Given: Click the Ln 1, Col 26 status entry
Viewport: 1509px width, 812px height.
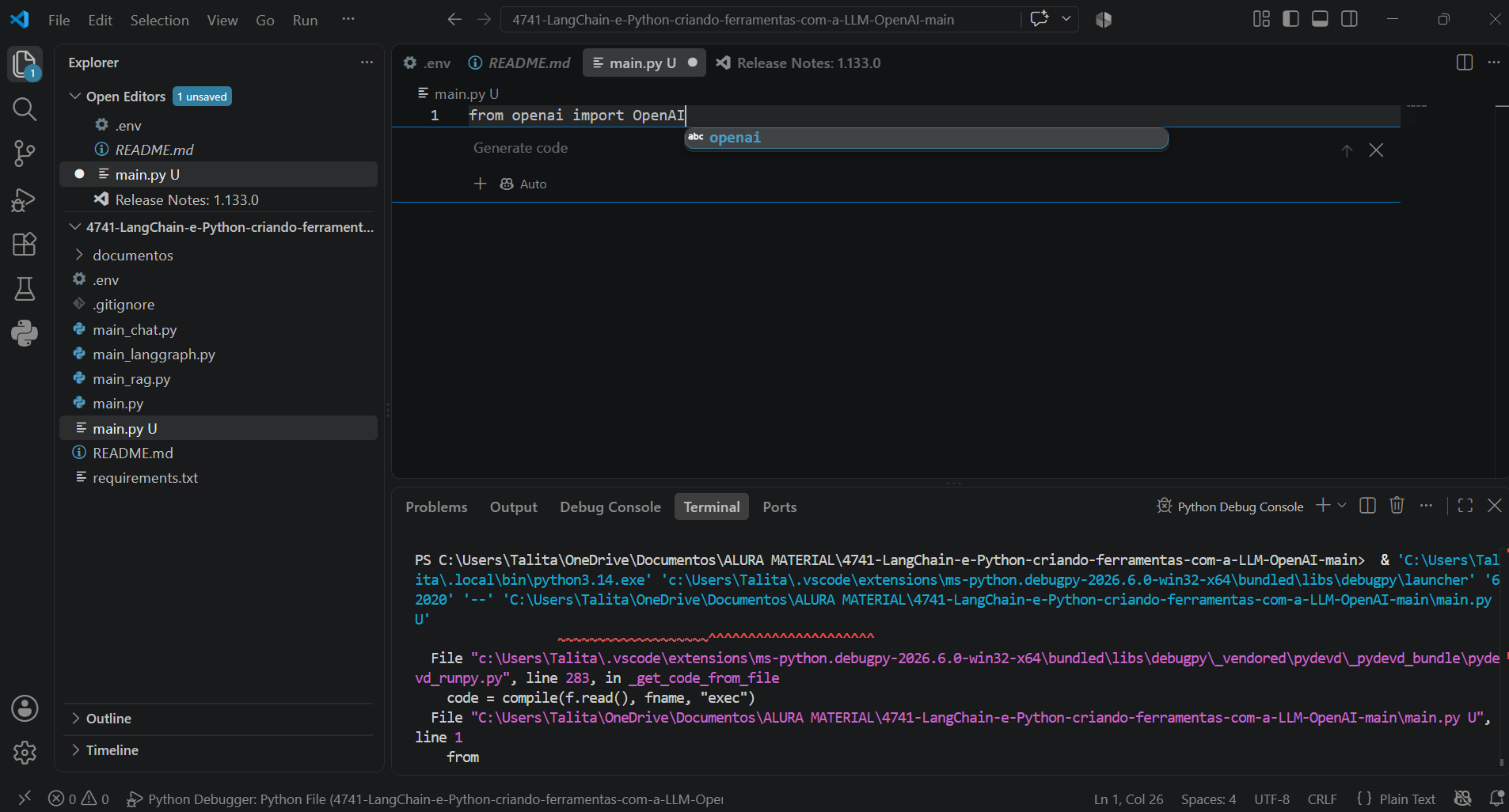Looking at the screenshot, I should point(1128,799).
